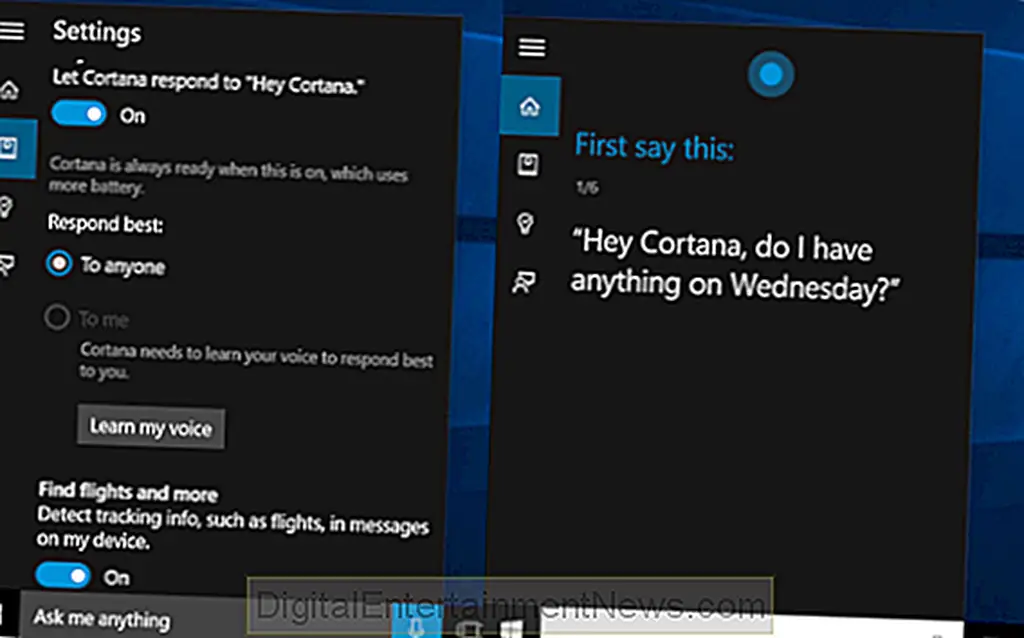
Task: Click the "First say this:" heading
Action: click(x=654, y=147)
